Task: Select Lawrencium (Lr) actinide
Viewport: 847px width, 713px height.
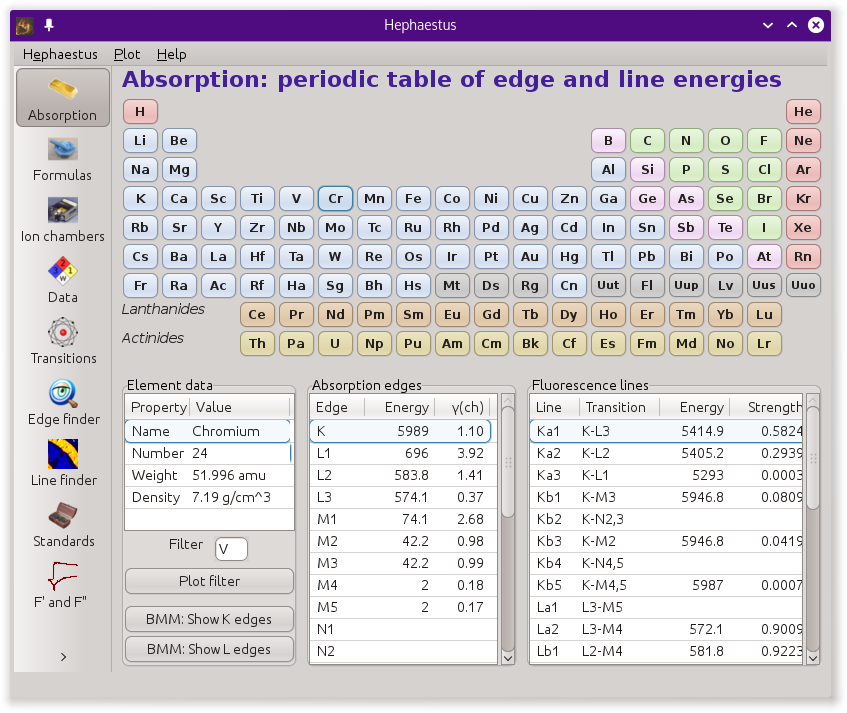Action: pos(764,344)
